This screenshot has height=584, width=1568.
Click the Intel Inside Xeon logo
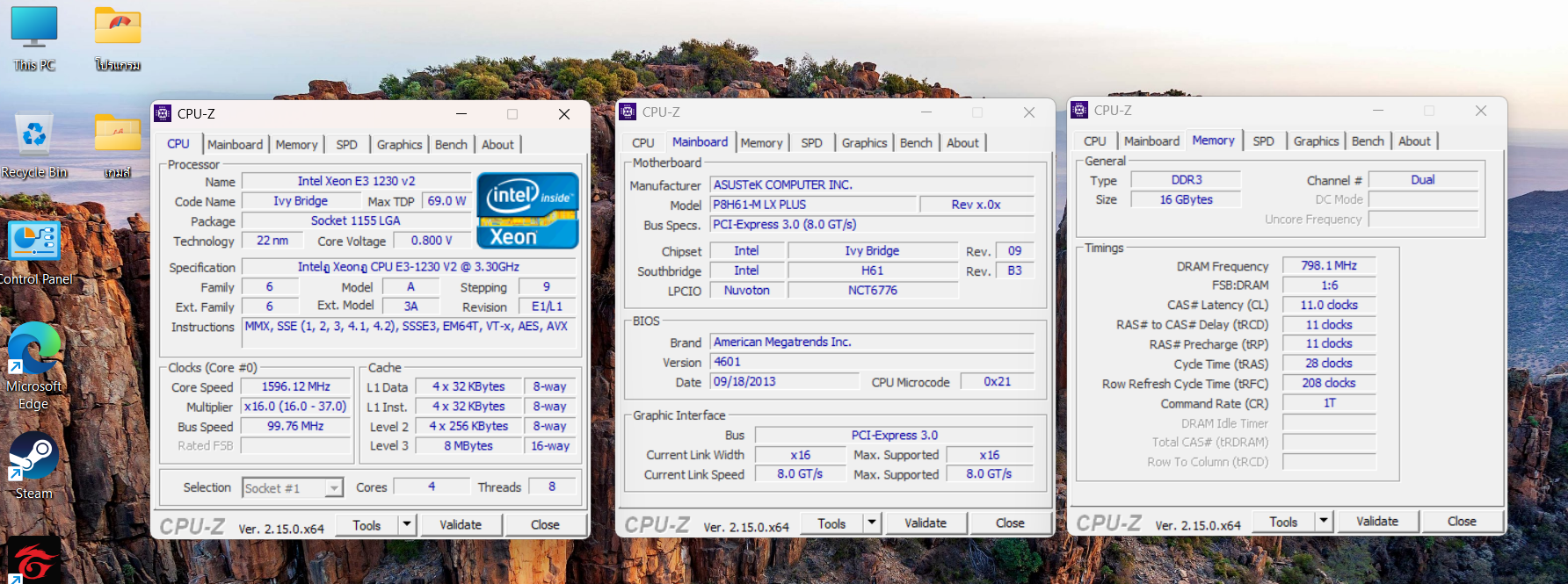point(527,210)
